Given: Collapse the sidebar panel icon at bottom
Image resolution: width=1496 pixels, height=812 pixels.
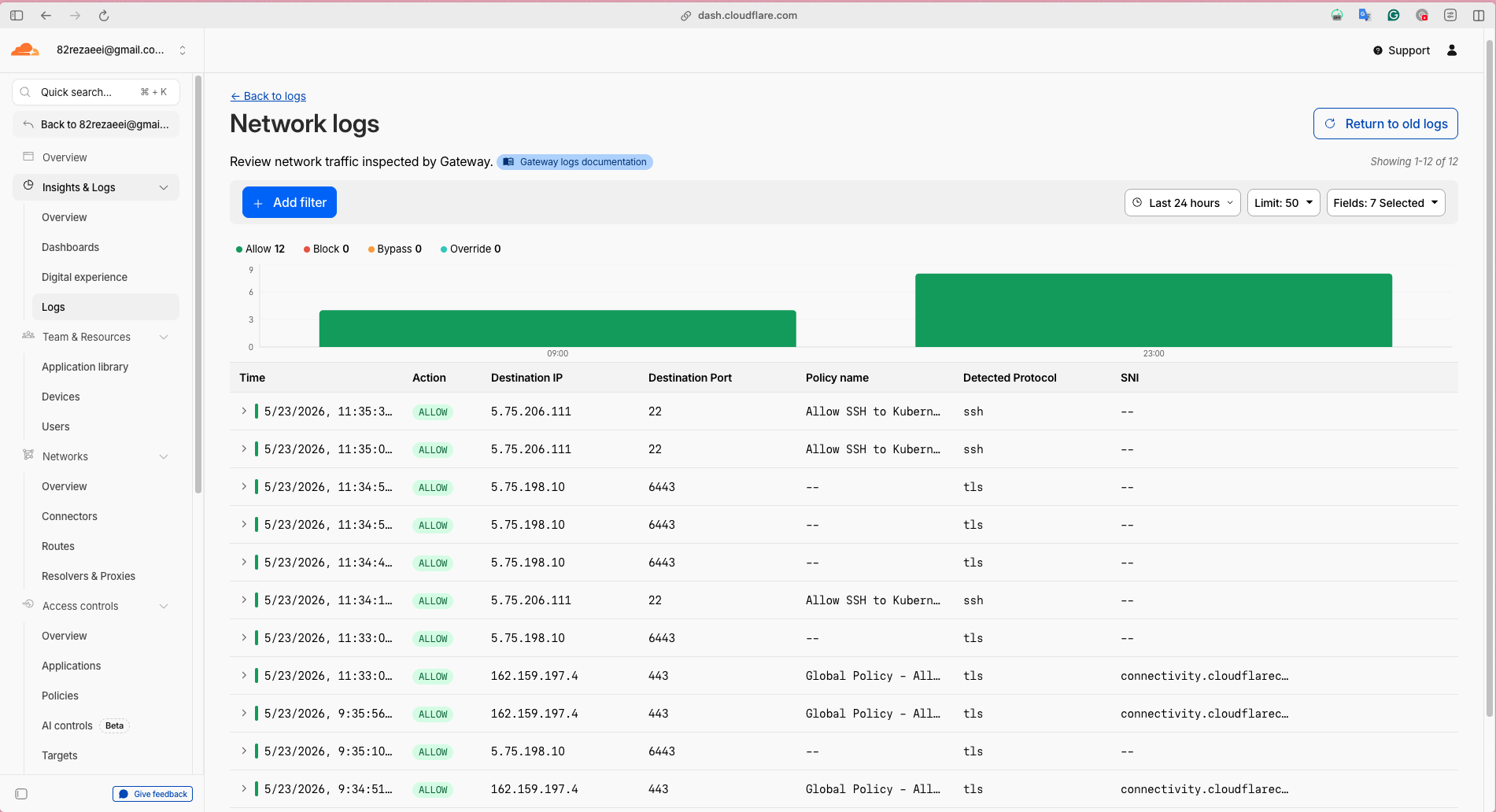Looking at the screenshot, I should pyautogui.click(x=21, y=794).
